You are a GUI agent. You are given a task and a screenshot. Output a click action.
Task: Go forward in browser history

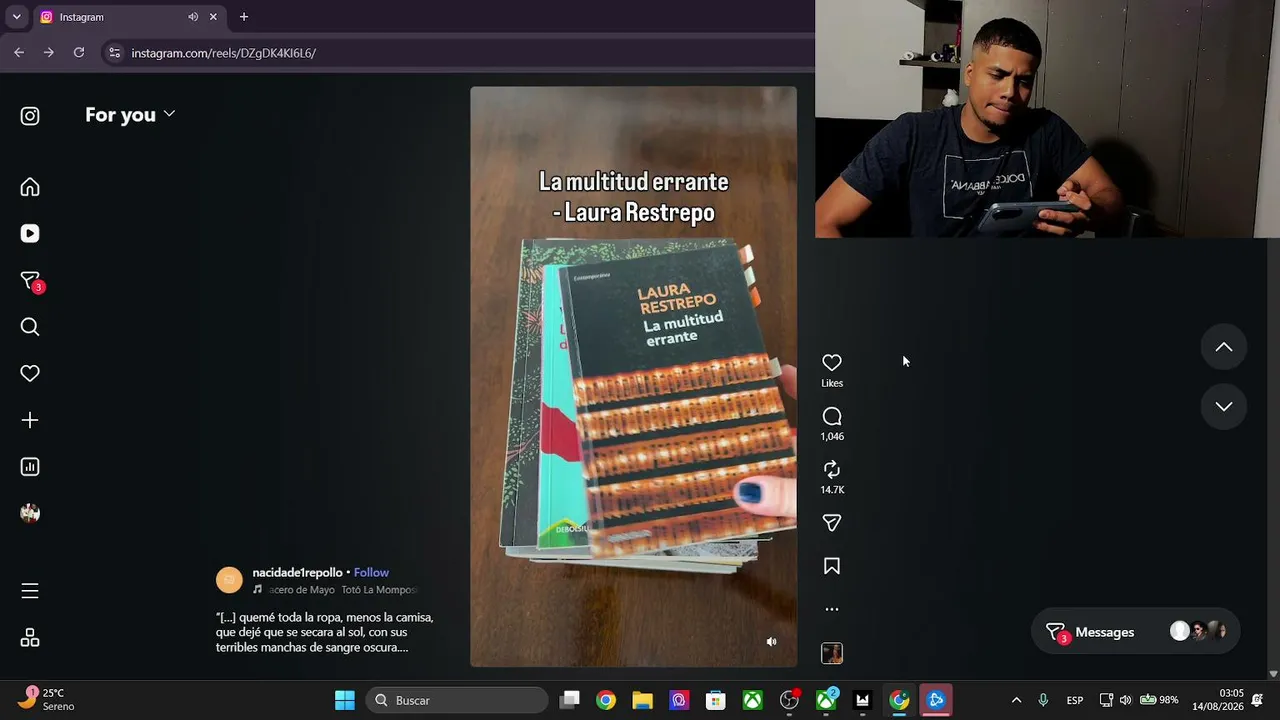pyautogui.click(x=49, y=53)
